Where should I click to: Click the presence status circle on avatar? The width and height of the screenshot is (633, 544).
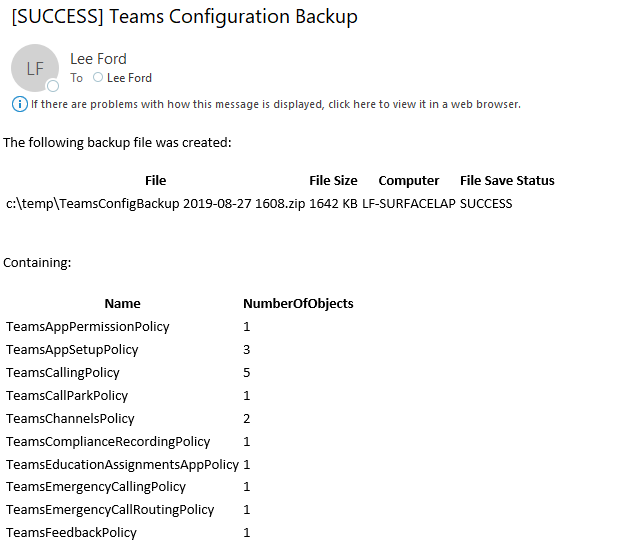53,87
